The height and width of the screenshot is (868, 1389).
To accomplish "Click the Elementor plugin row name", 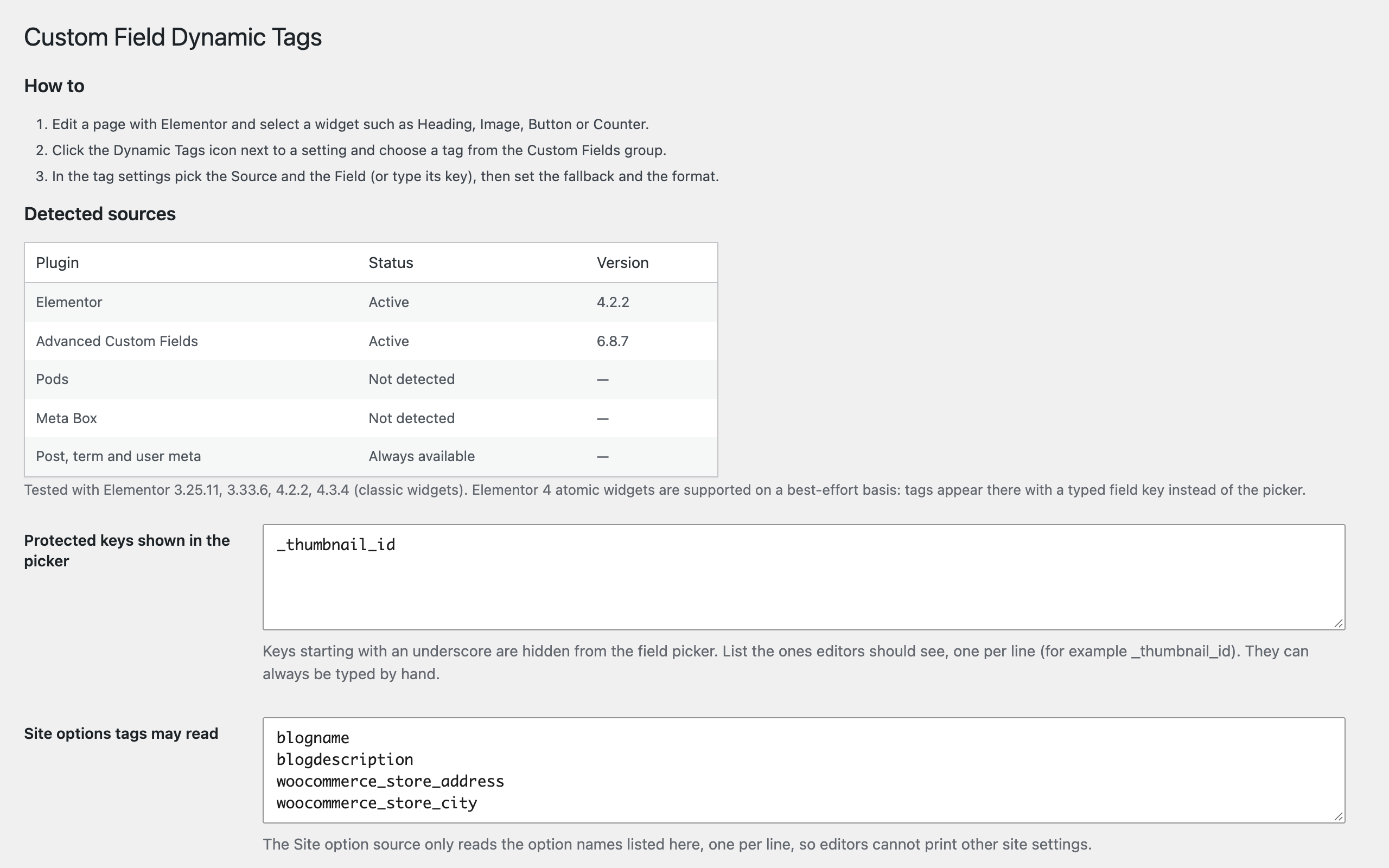I will pos(69,303).
